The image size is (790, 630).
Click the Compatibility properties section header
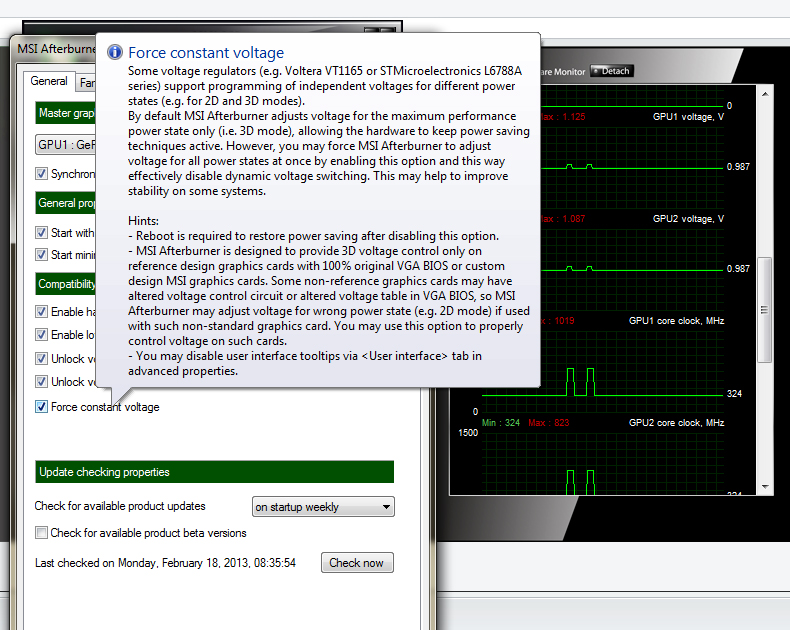click(x=65, y=284)
